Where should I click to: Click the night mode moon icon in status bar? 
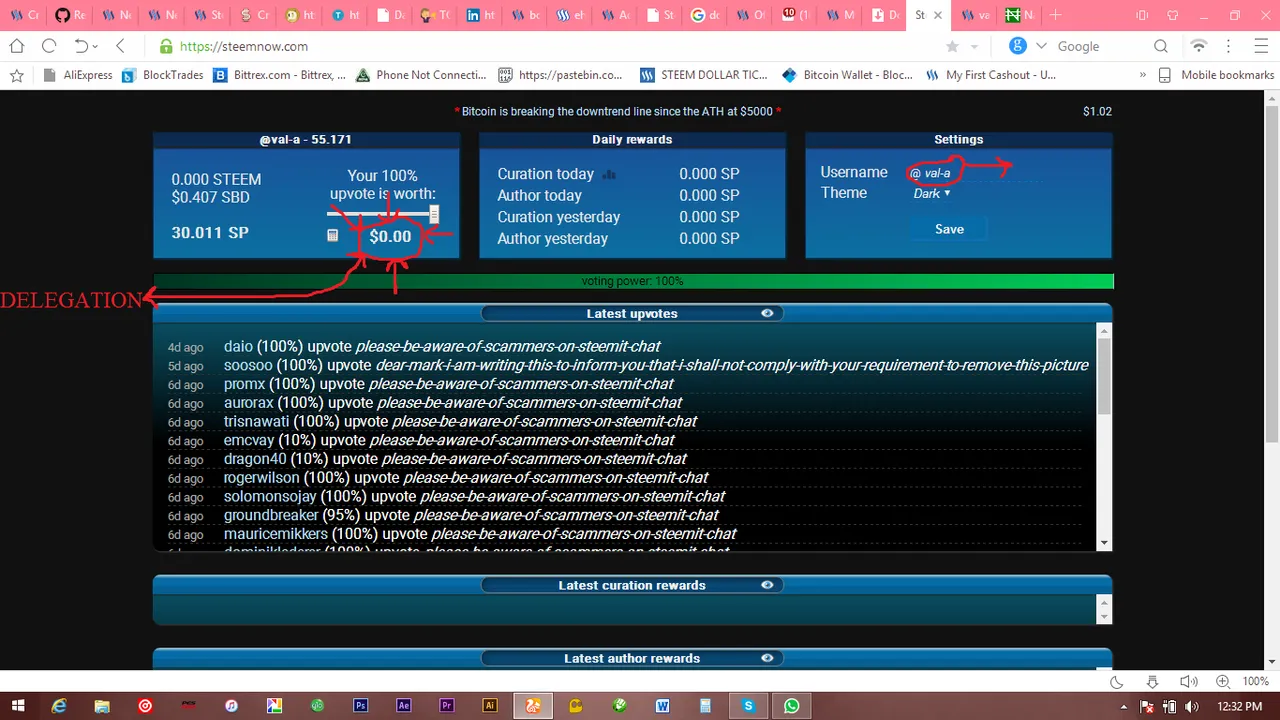click(1116, 681)
